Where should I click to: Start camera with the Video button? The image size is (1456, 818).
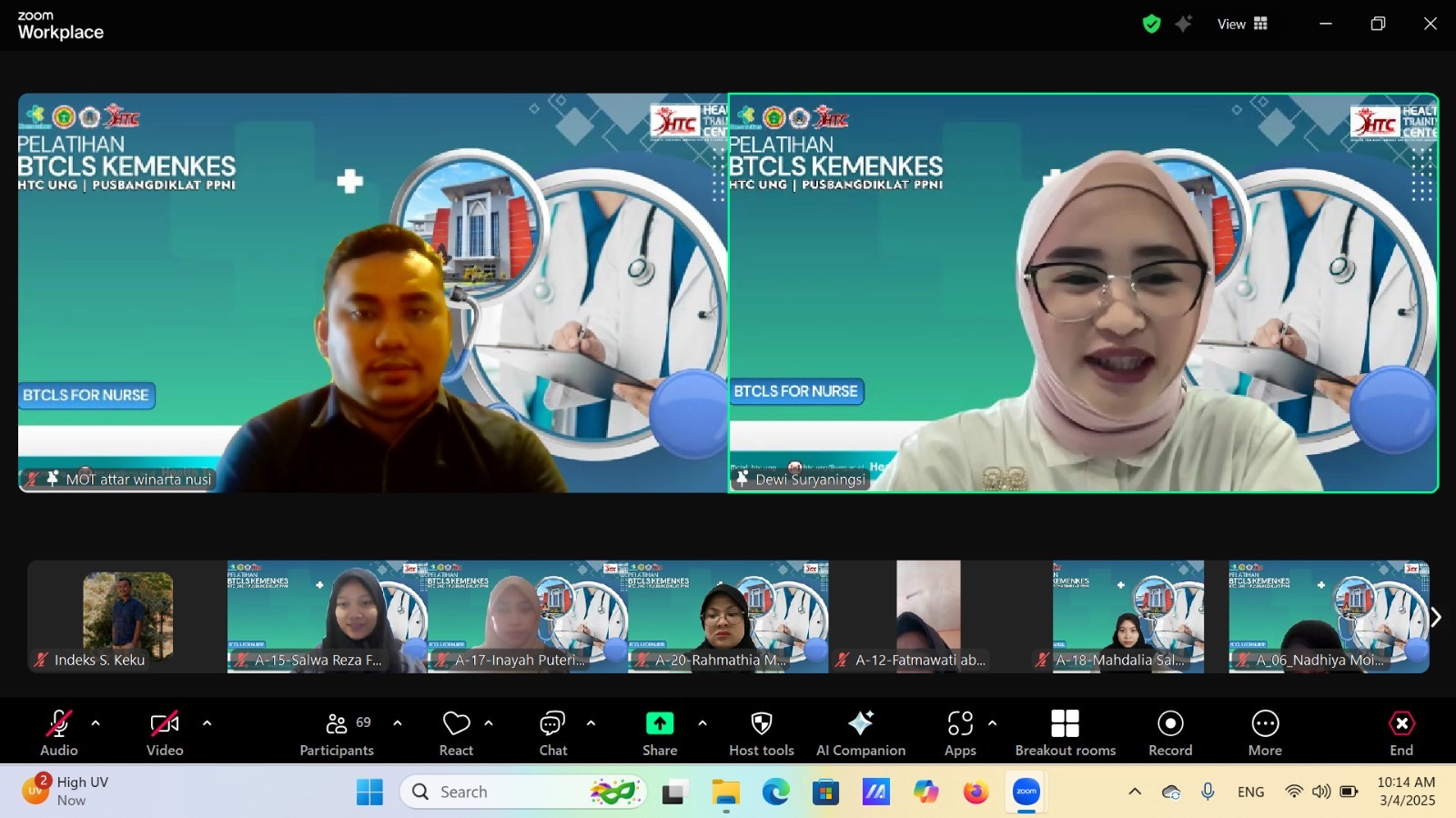pos(165,732)
